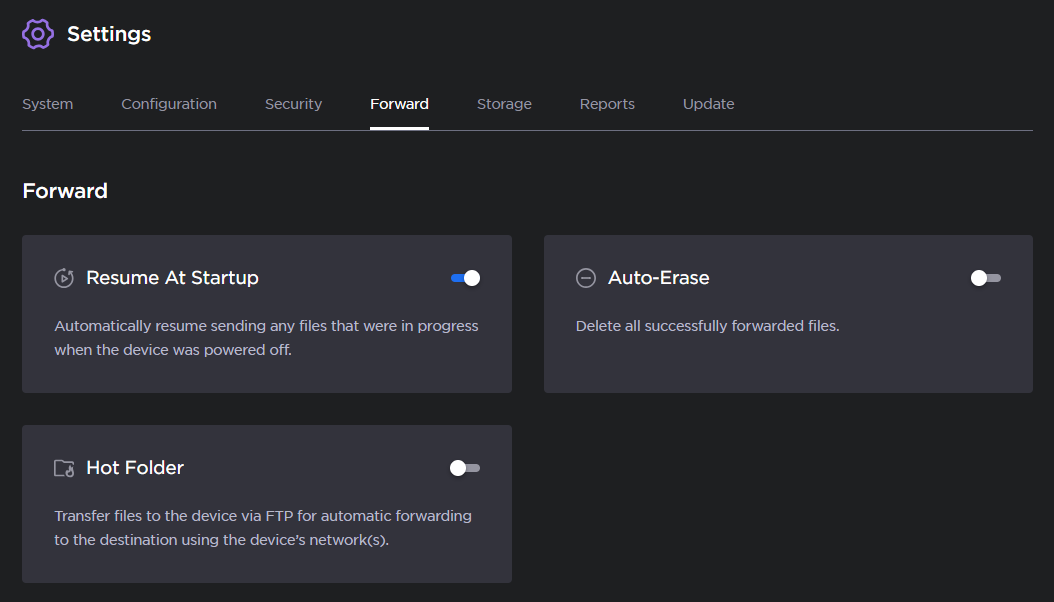This screenshot has height=602, width=1054.
Task: Open the Storage tab
Action: pos(504,103)
